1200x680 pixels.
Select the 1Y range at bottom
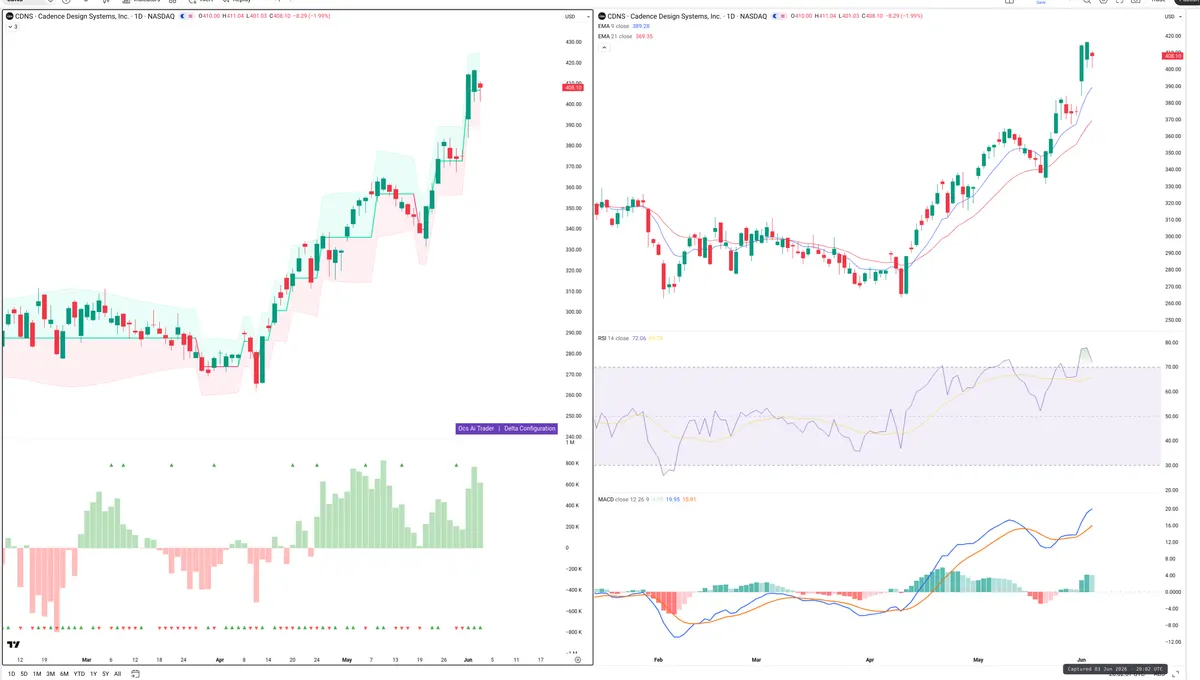tap(93, 674)
